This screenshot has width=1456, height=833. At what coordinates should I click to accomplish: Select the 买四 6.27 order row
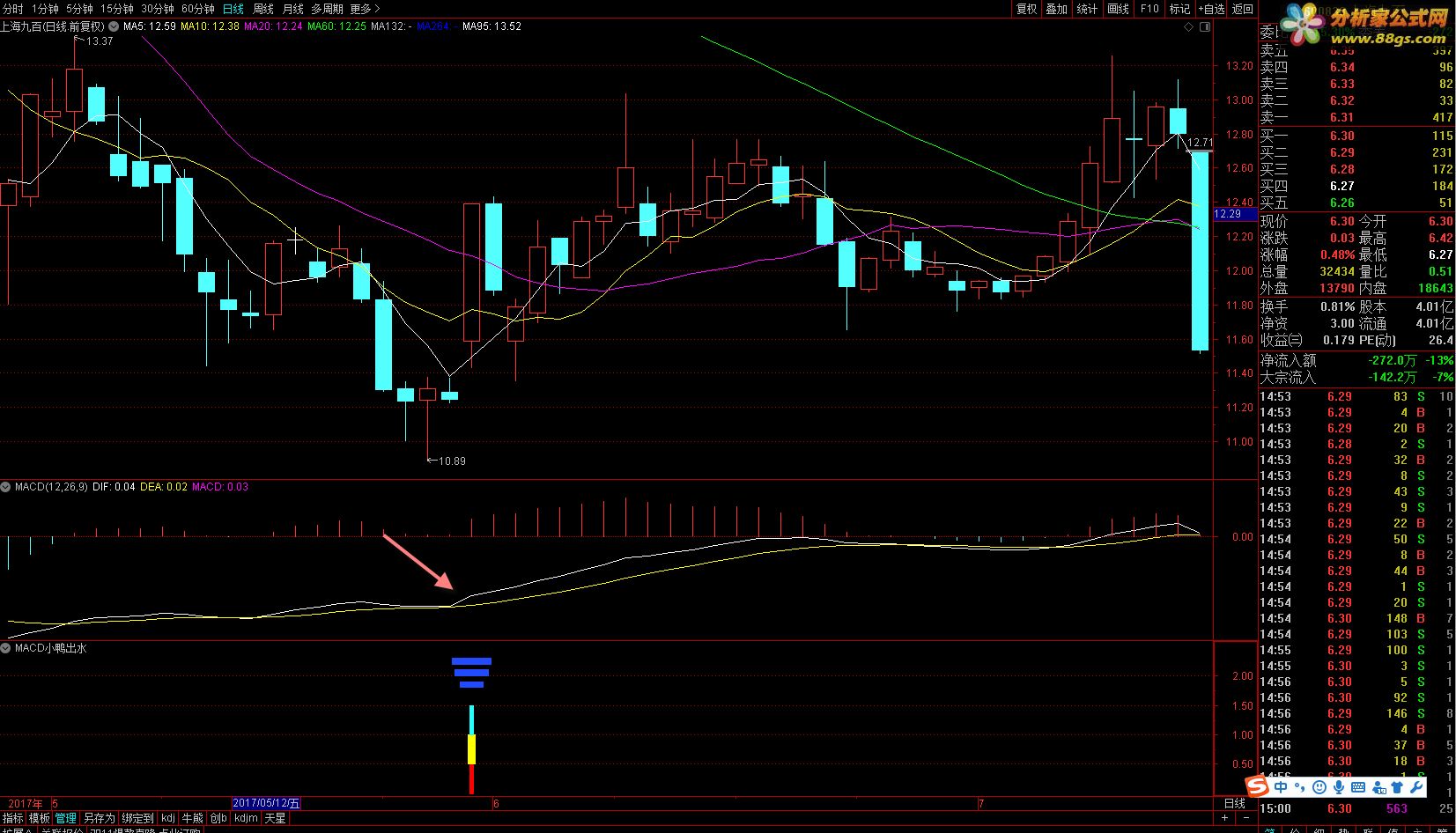point(1356,186)
